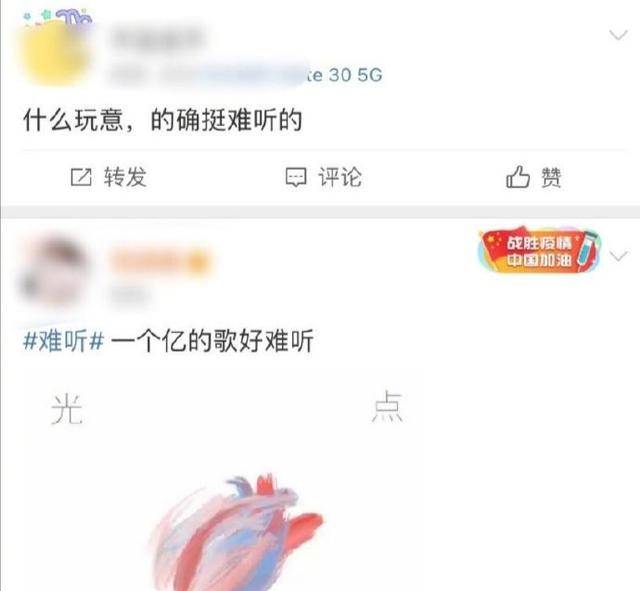This screenshot has height=591, width=640.
Task: Open the first poster's blurred username
Action: (x=157, y=38)
